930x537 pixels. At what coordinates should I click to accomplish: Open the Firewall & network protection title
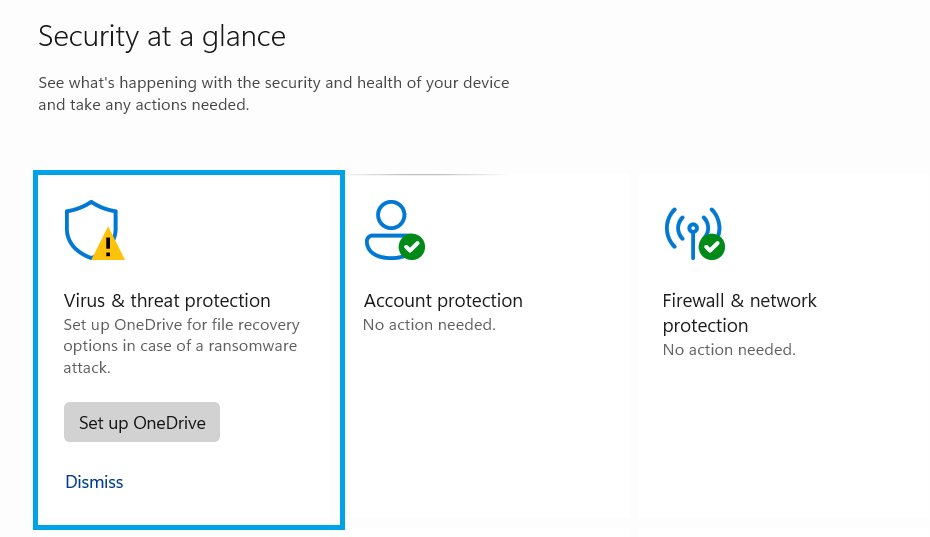pyautogui.click(x=739, y=312)
